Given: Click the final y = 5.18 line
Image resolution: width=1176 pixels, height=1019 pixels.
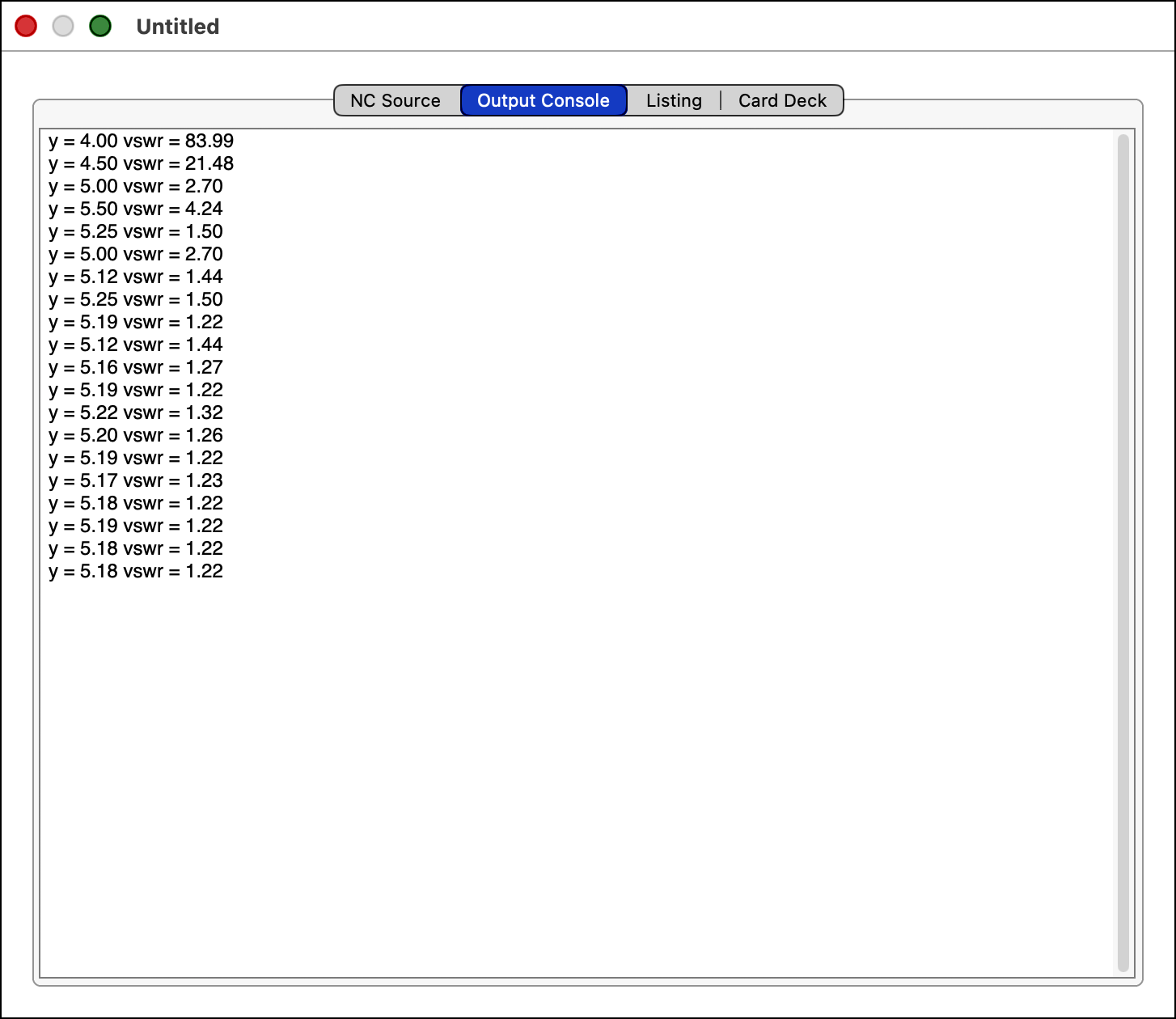Looking at the screenshot, I should (x=135, y=572).
